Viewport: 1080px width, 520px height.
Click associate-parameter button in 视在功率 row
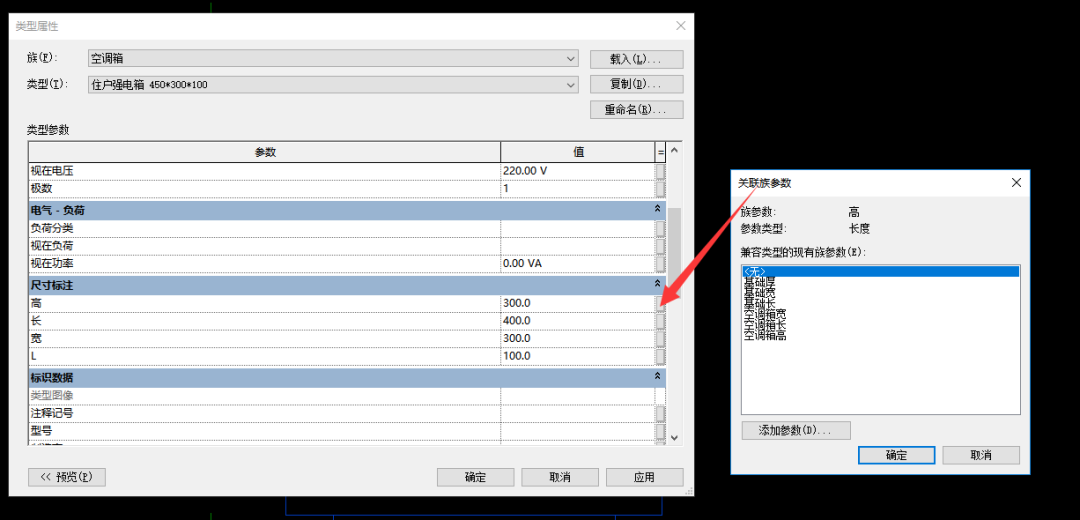tap(660, 264)
